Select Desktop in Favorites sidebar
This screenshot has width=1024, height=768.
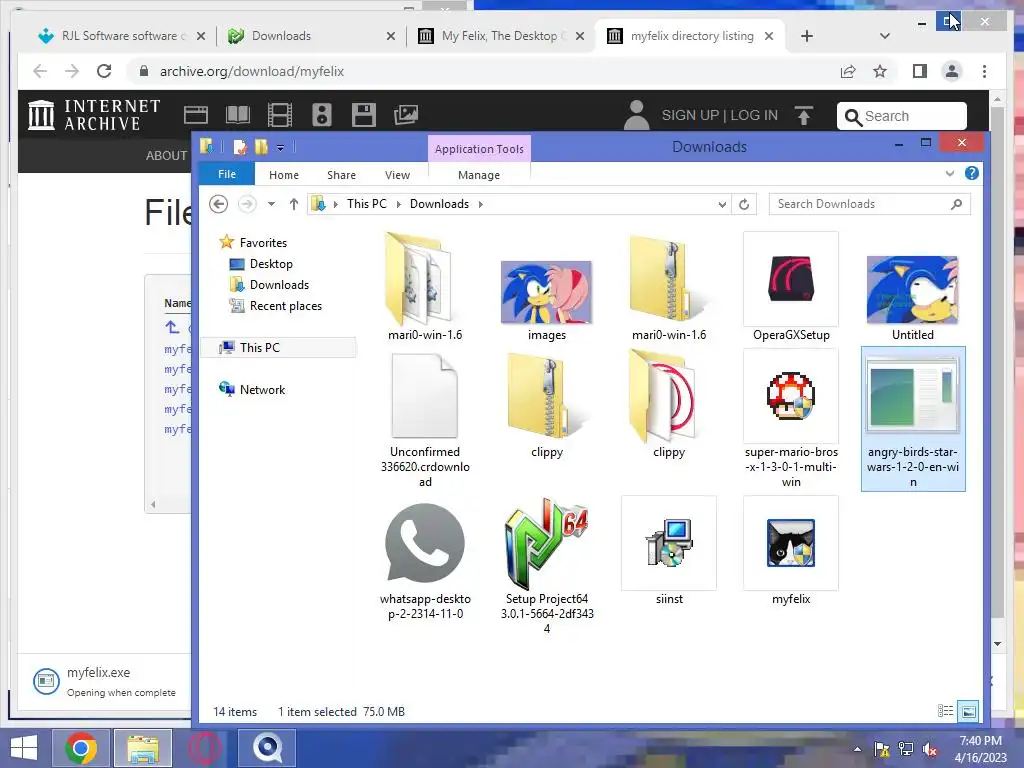[x=270, y=264]
